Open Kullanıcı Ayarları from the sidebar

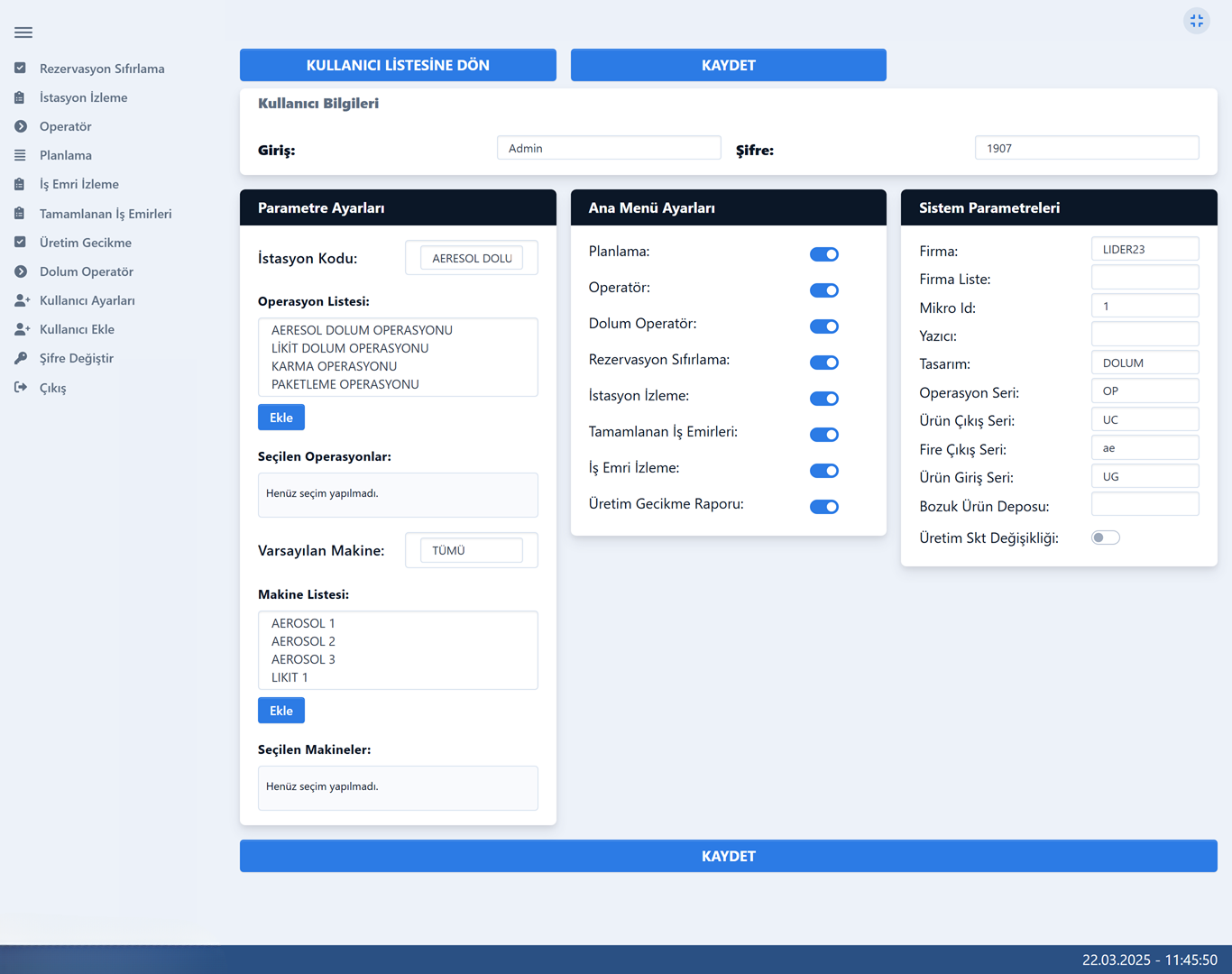point(87,300)
